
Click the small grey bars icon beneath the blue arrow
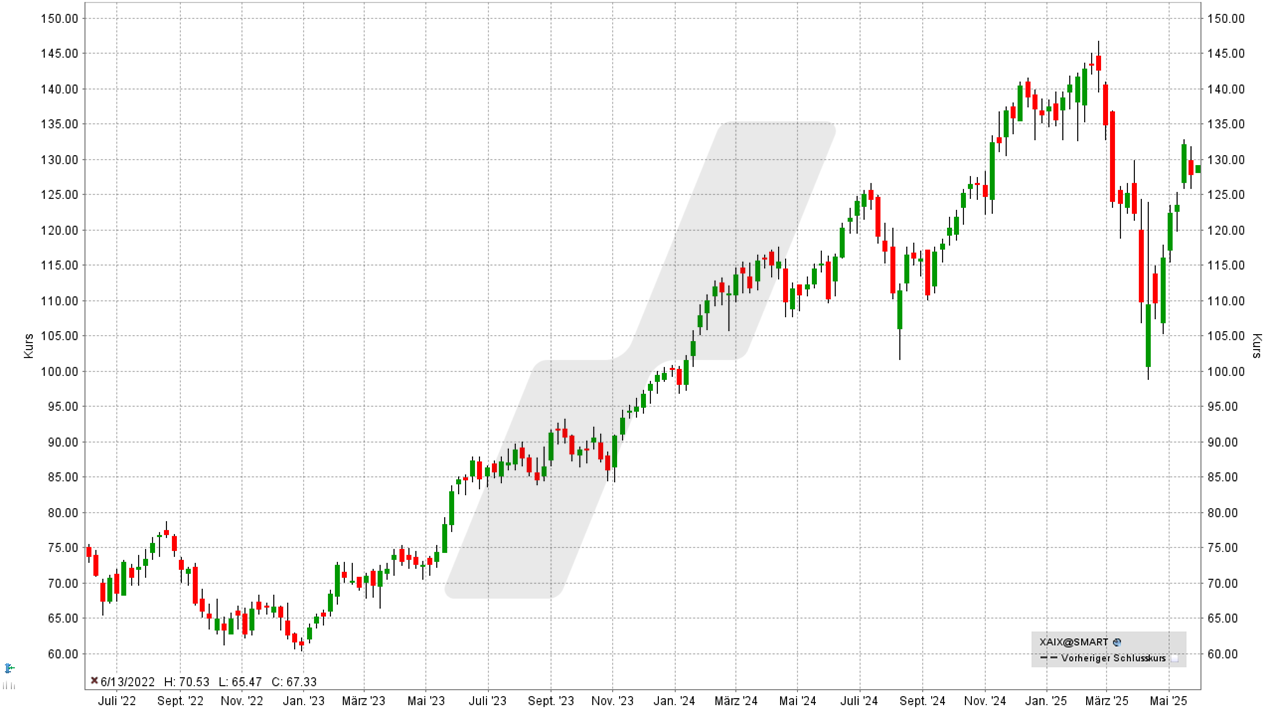click(9, 686)
